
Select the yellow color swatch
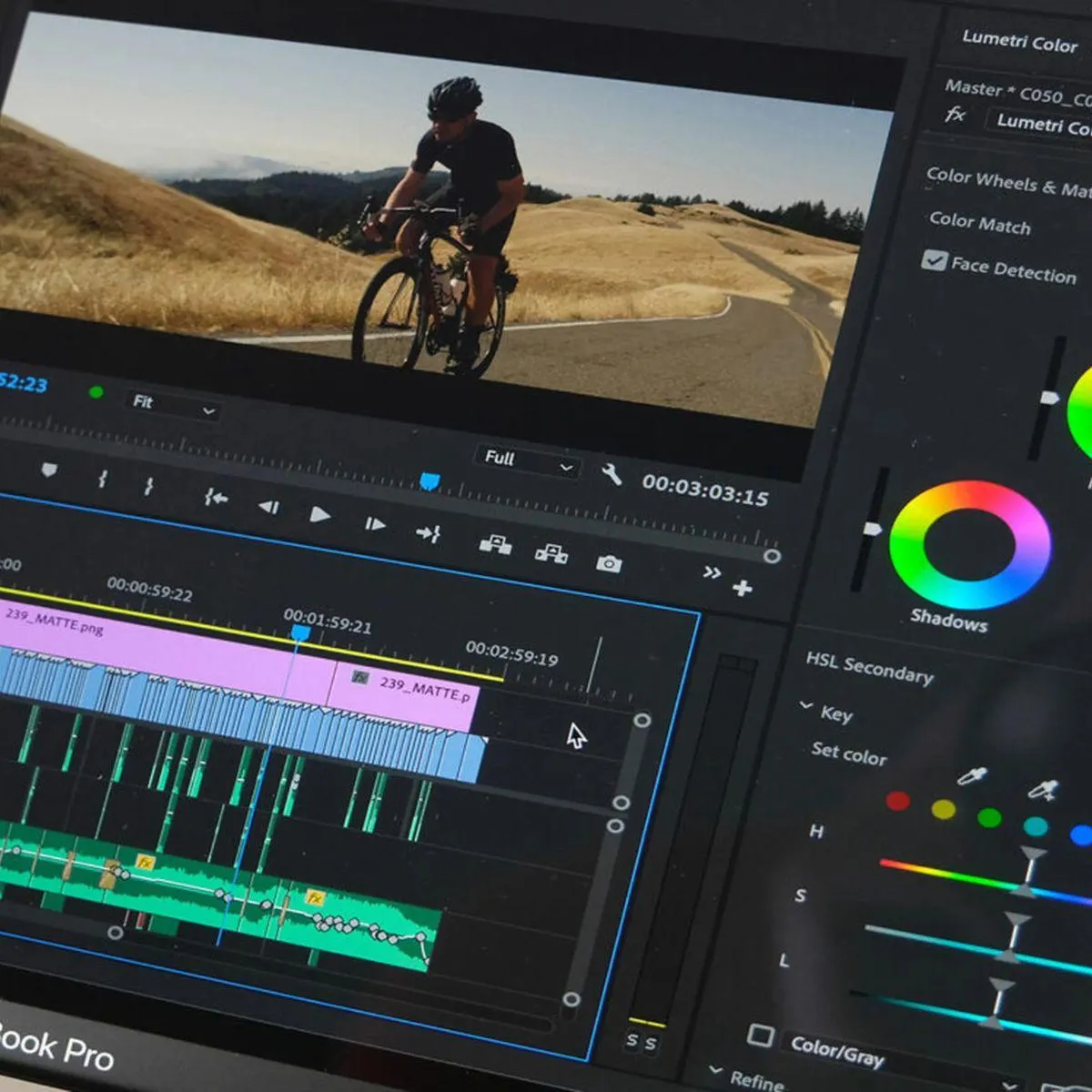click(x=944, y=808)
